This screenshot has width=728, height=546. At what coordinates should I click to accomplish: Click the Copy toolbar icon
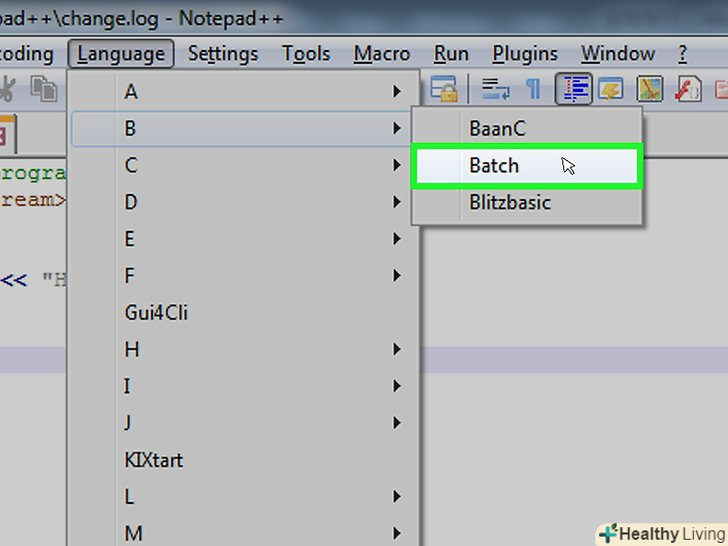(x=44, y=88)
